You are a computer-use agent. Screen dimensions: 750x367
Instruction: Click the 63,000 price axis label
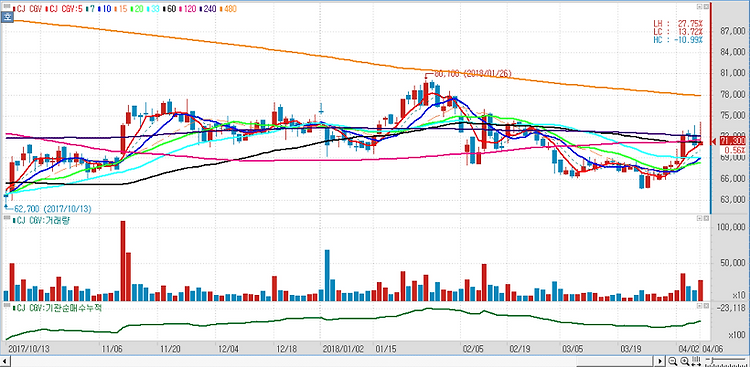pos(733,200)
